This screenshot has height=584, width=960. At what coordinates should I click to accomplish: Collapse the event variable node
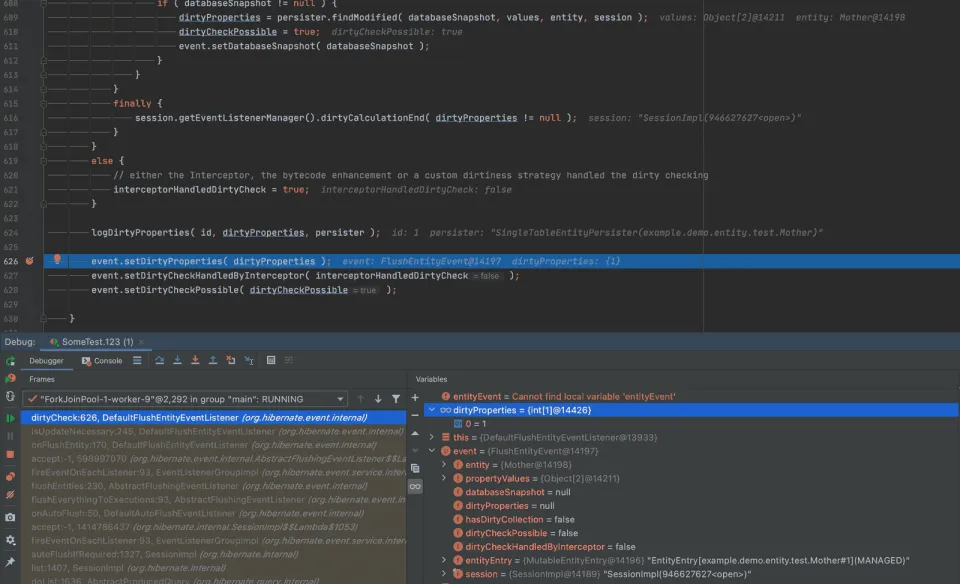coord(432,451)
